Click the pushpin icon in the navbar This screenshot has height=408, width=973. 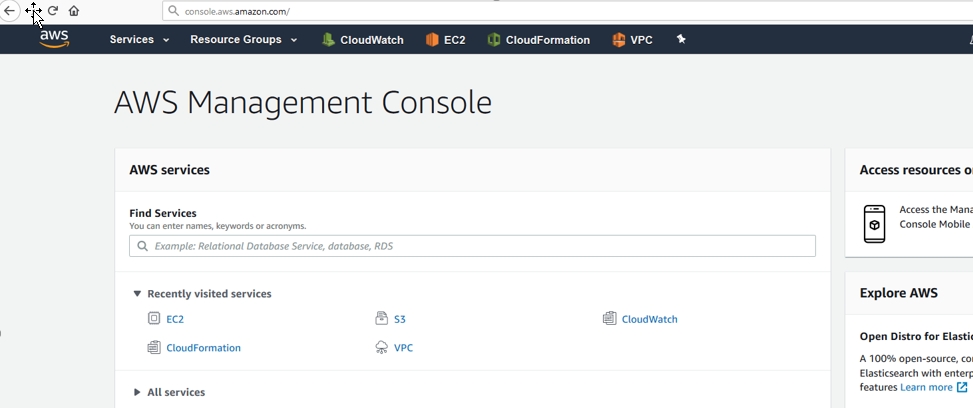[681, 39]
